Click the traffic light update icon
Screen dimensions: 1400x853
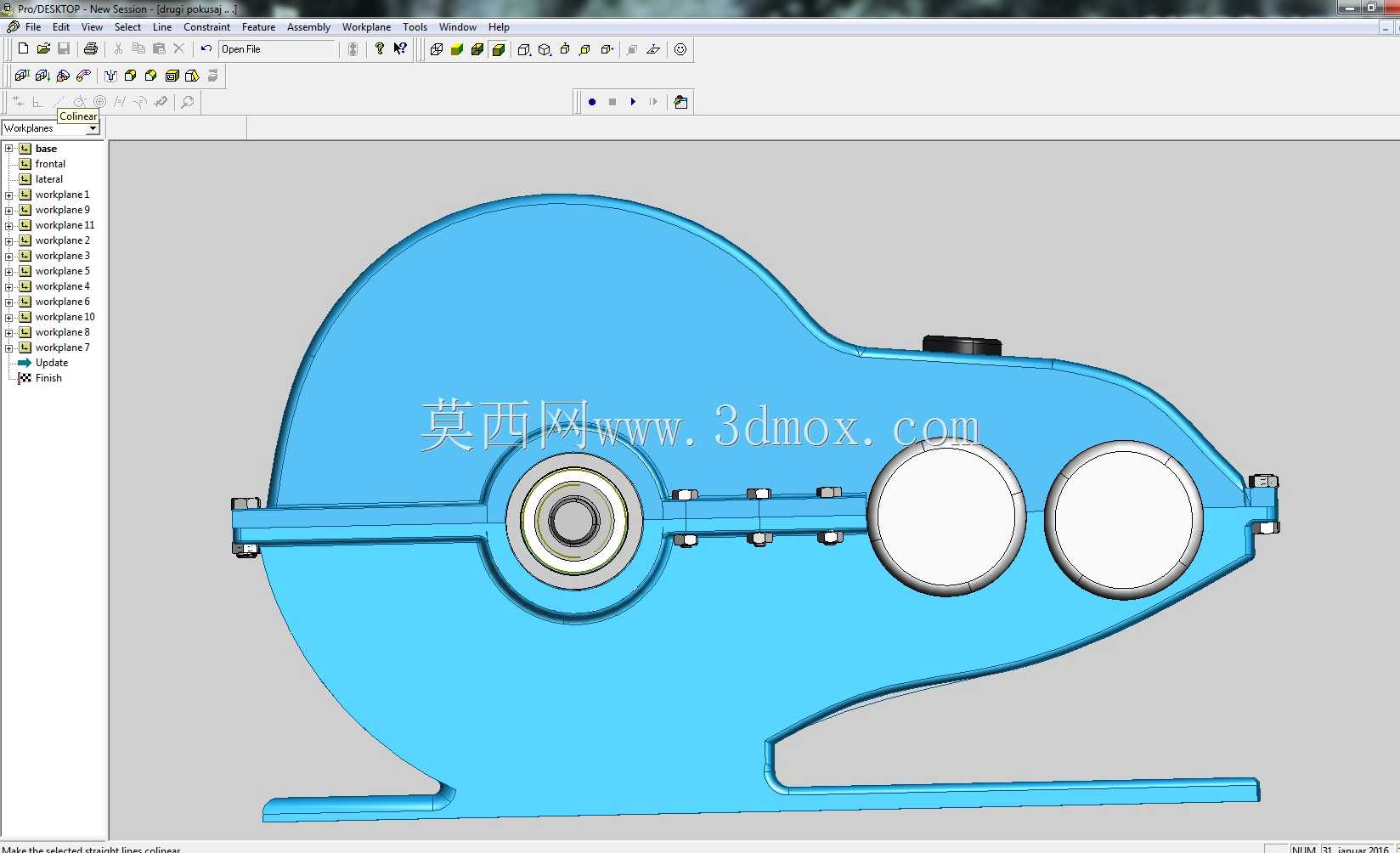pyautogui.click(x=353, y=49)
